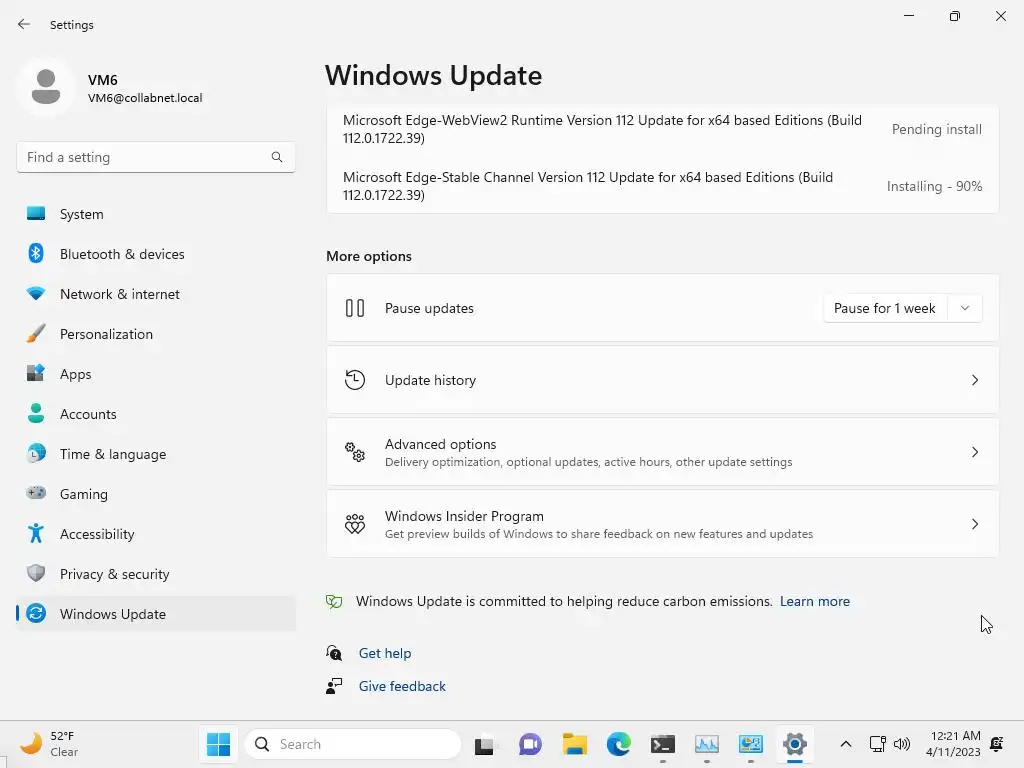Click the taskbar Search box
The image size is (1024, 768).
point(353,744)
